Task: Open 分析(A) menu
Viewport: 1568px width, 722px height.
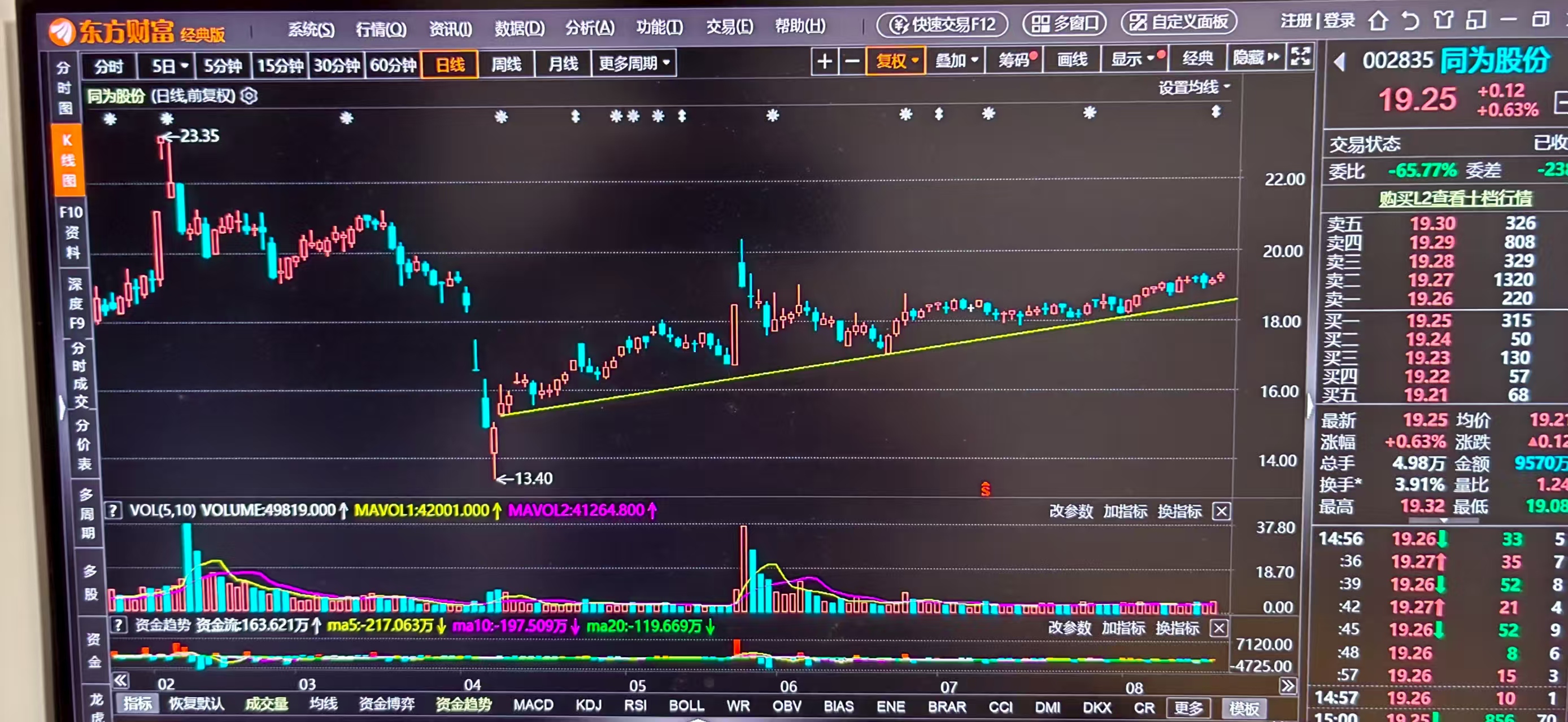Action: point(590,27)
